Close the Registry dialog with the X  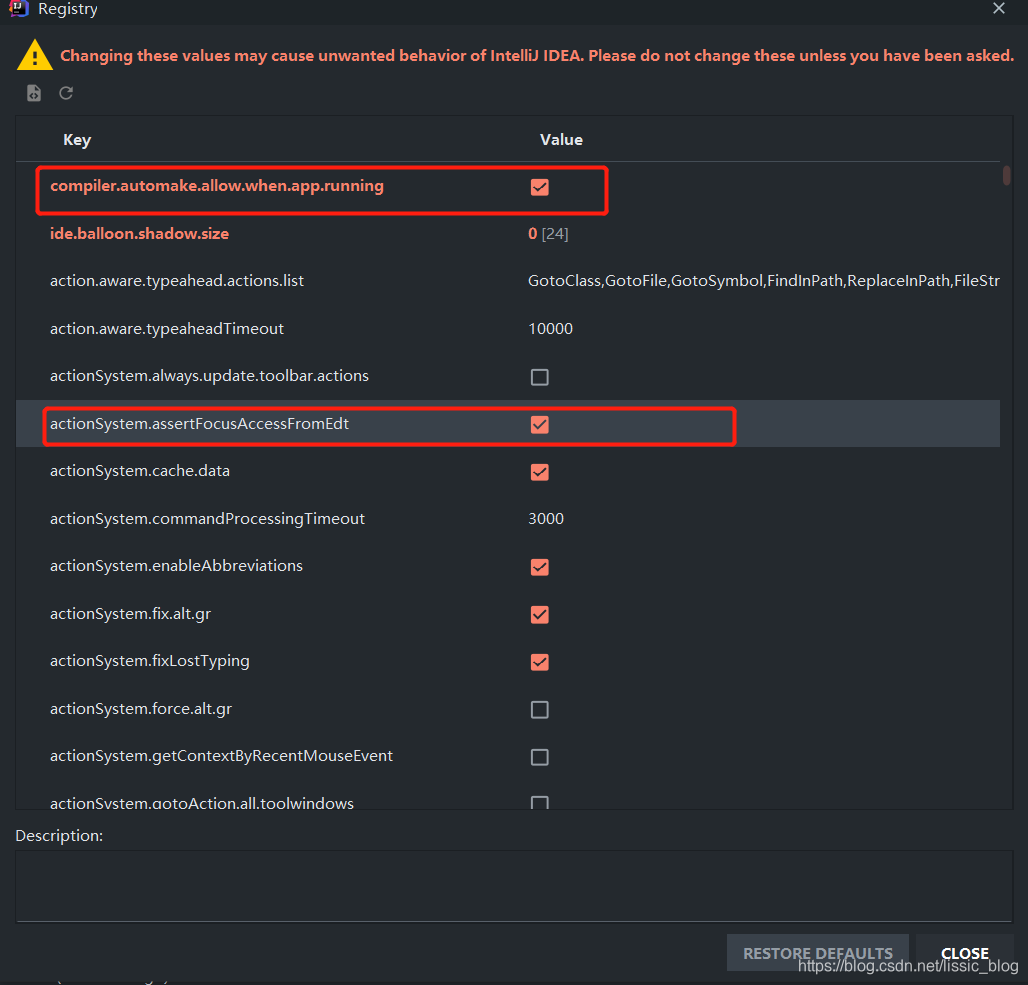(x=998, y=9)
